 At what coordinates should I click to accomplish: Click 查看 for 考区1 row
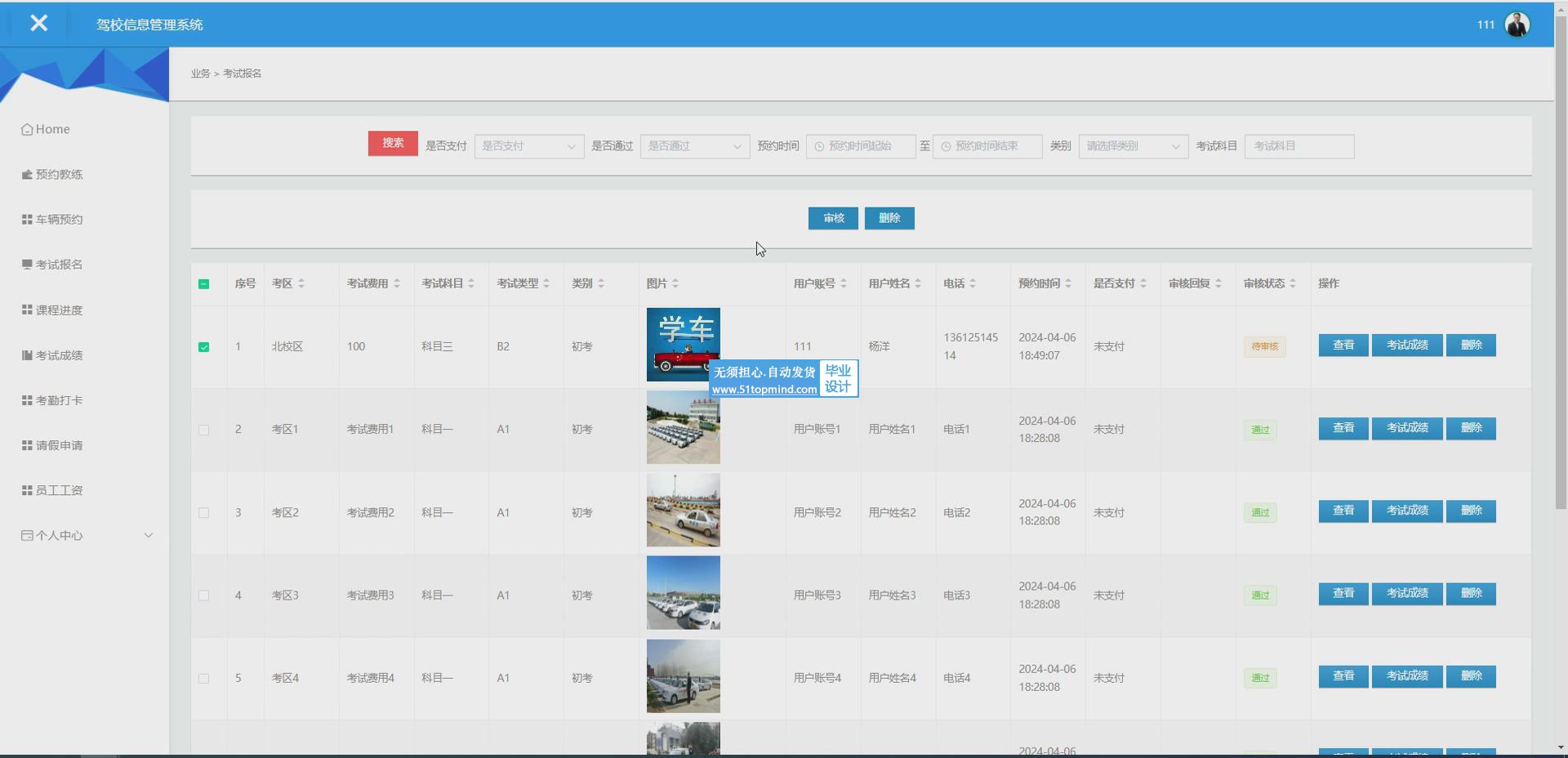(1343, 428)
